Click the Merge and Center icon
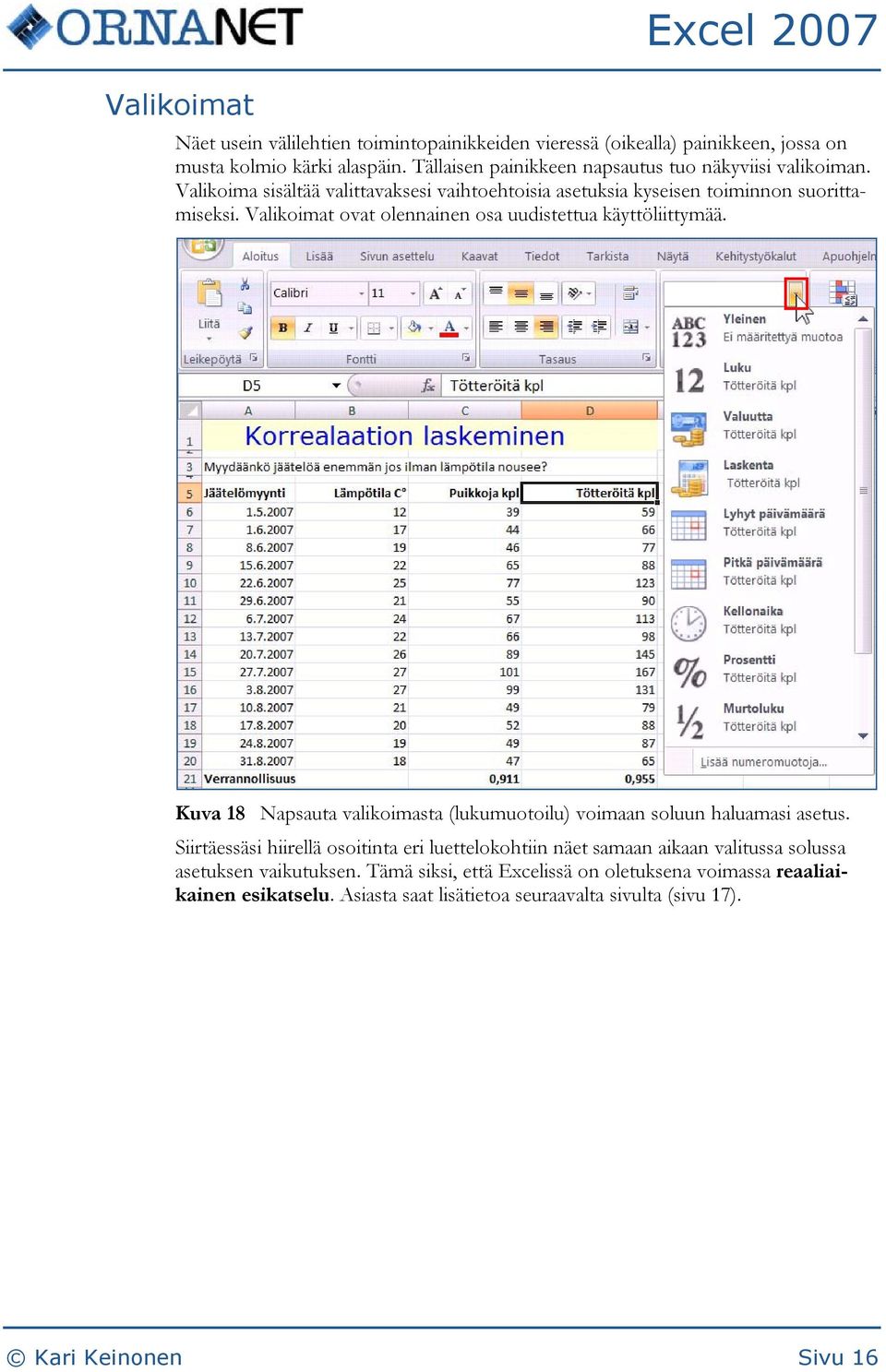The height and width of the screenshot is (1372, 886). pos(630,327)
